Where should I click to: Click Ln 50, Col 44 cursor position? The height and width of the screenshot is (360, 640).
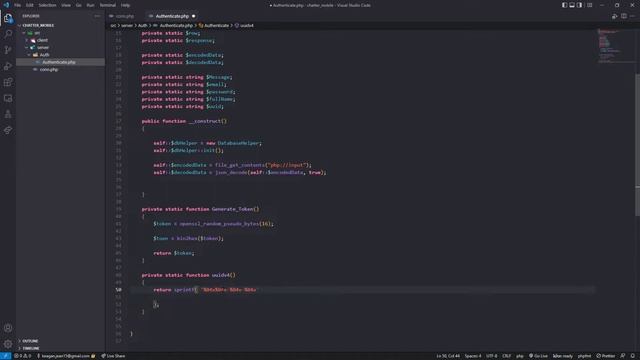[448, 356]
